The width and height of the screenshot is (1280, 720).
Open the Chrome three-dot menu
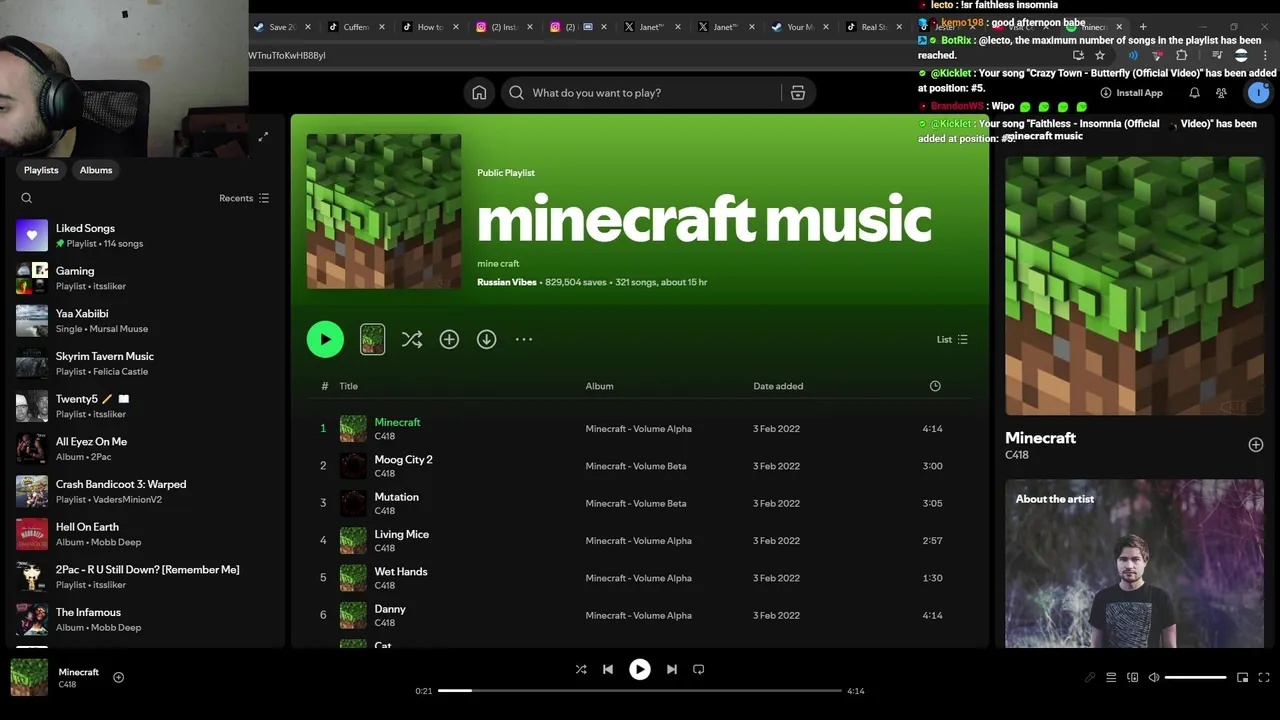pos(1266,56)
